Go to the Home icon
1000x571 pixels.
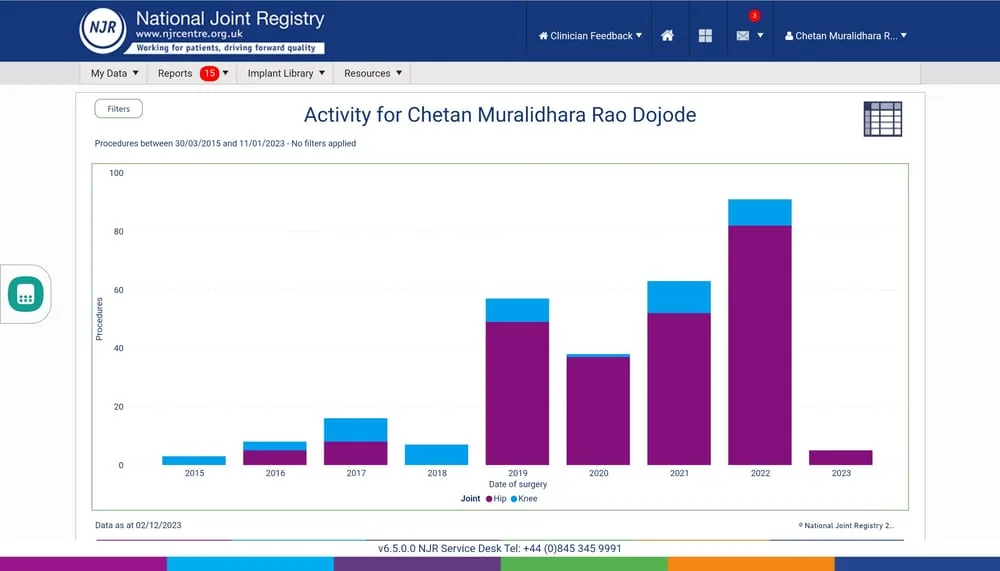667,36
